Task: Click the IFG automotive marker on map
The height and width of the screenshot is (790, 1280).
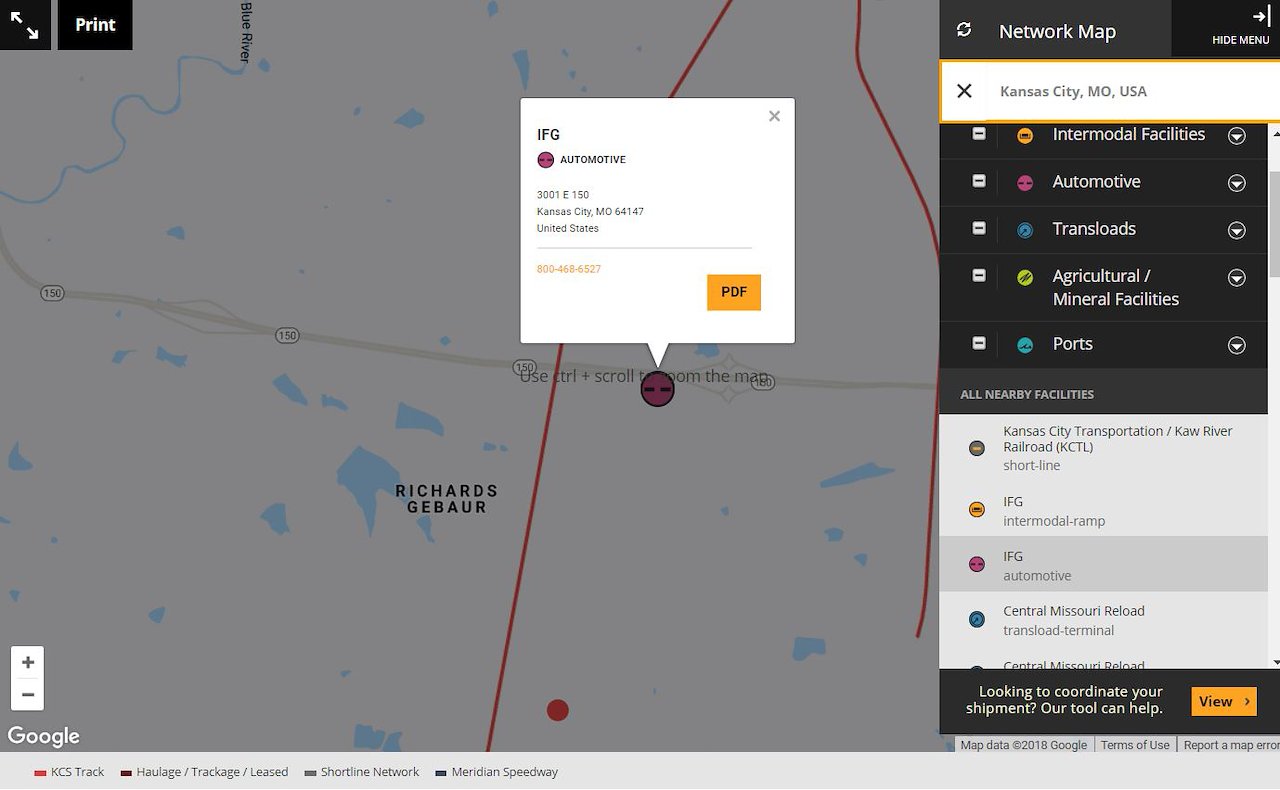Action: click(657, 389)
